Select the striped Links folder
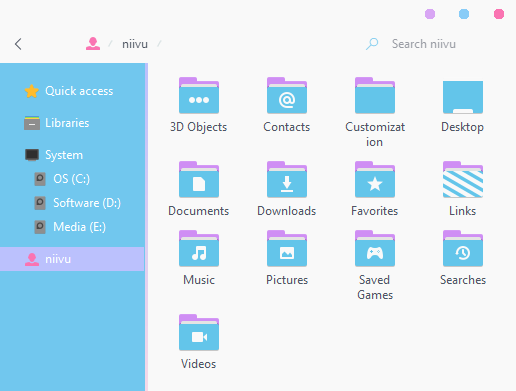 [x=463, y=180]
